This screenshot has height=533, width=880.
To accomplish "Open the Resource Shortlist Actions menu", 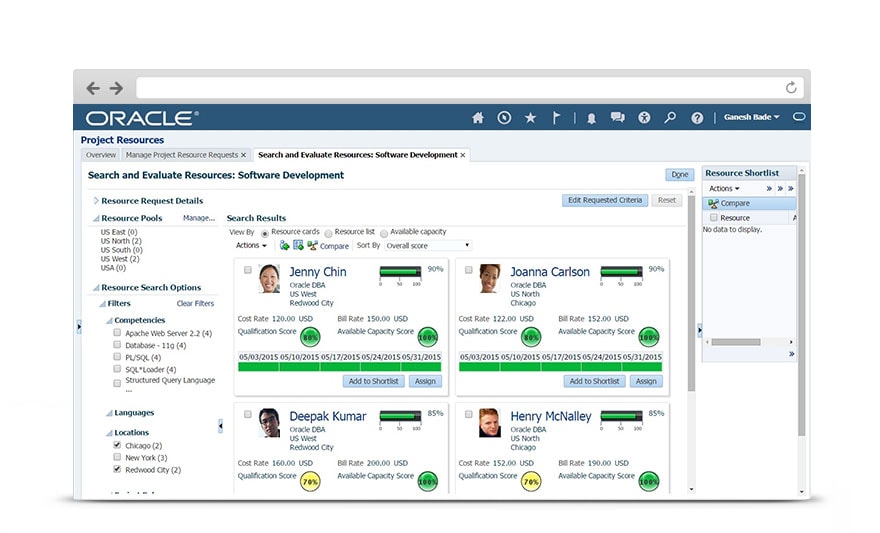I will [724, 189].
